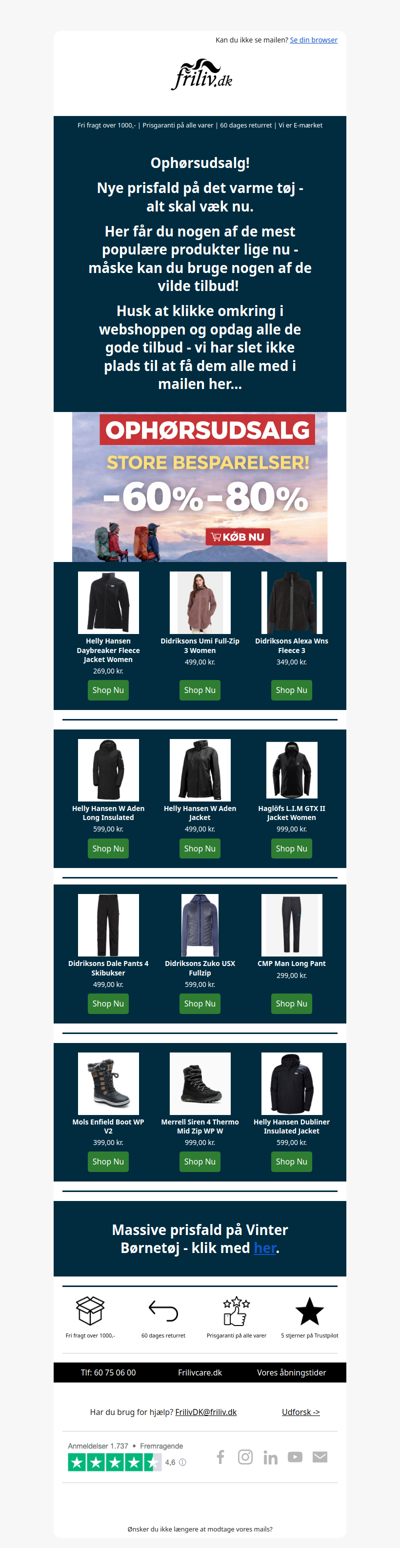The height and width of the screenshot is (1548, 400).
Task: Click the Prisgaranti thumbs-up icon
Action: click(236, 1310)
